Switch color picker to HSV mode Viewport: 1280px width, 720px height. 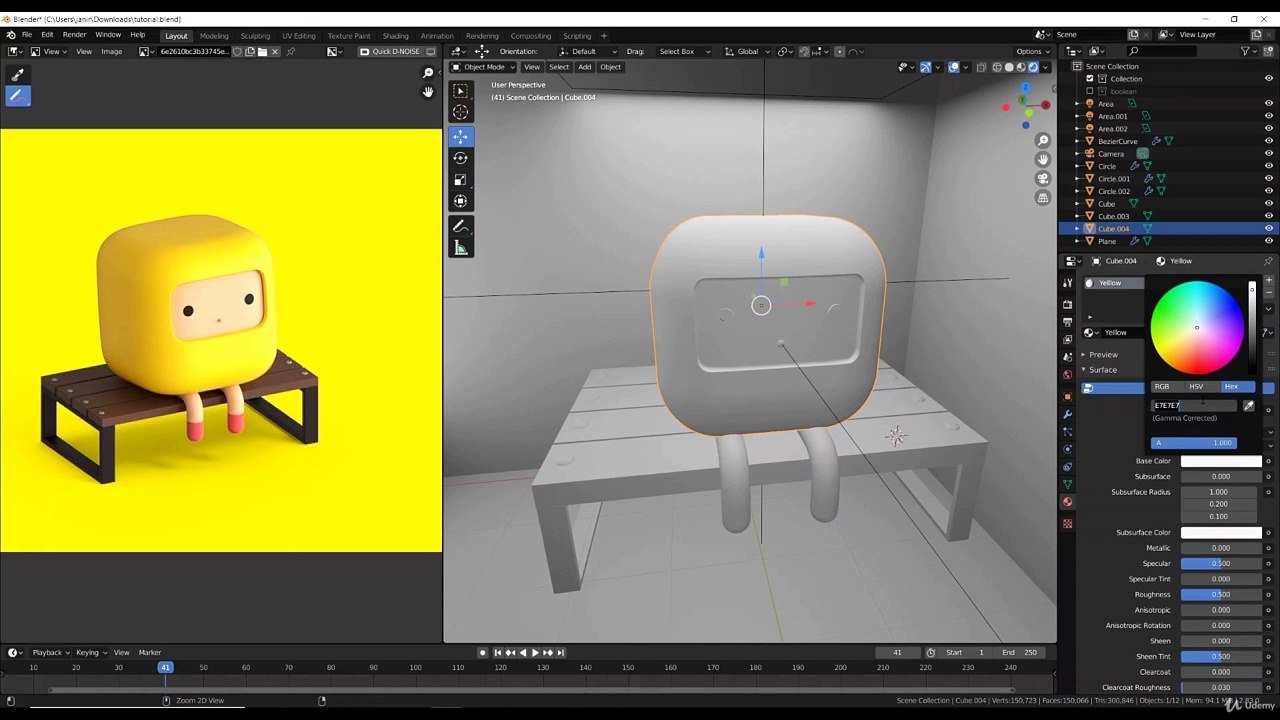tap(1196, 387)
